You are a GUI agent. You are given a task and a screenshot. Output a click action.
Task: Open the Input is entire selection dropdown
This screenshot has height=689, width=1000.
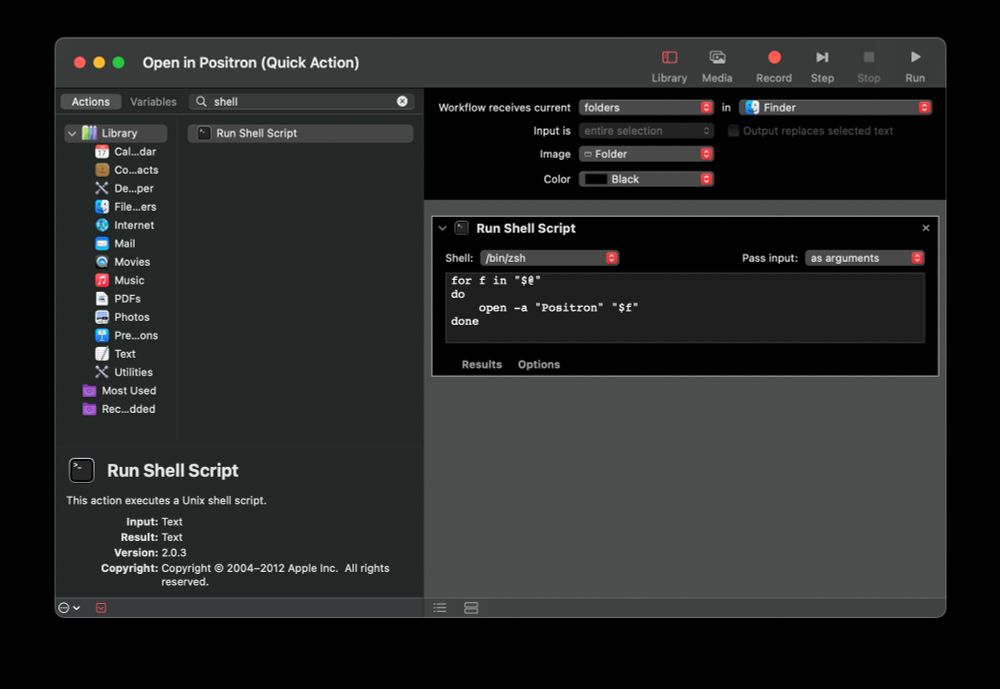646,131
